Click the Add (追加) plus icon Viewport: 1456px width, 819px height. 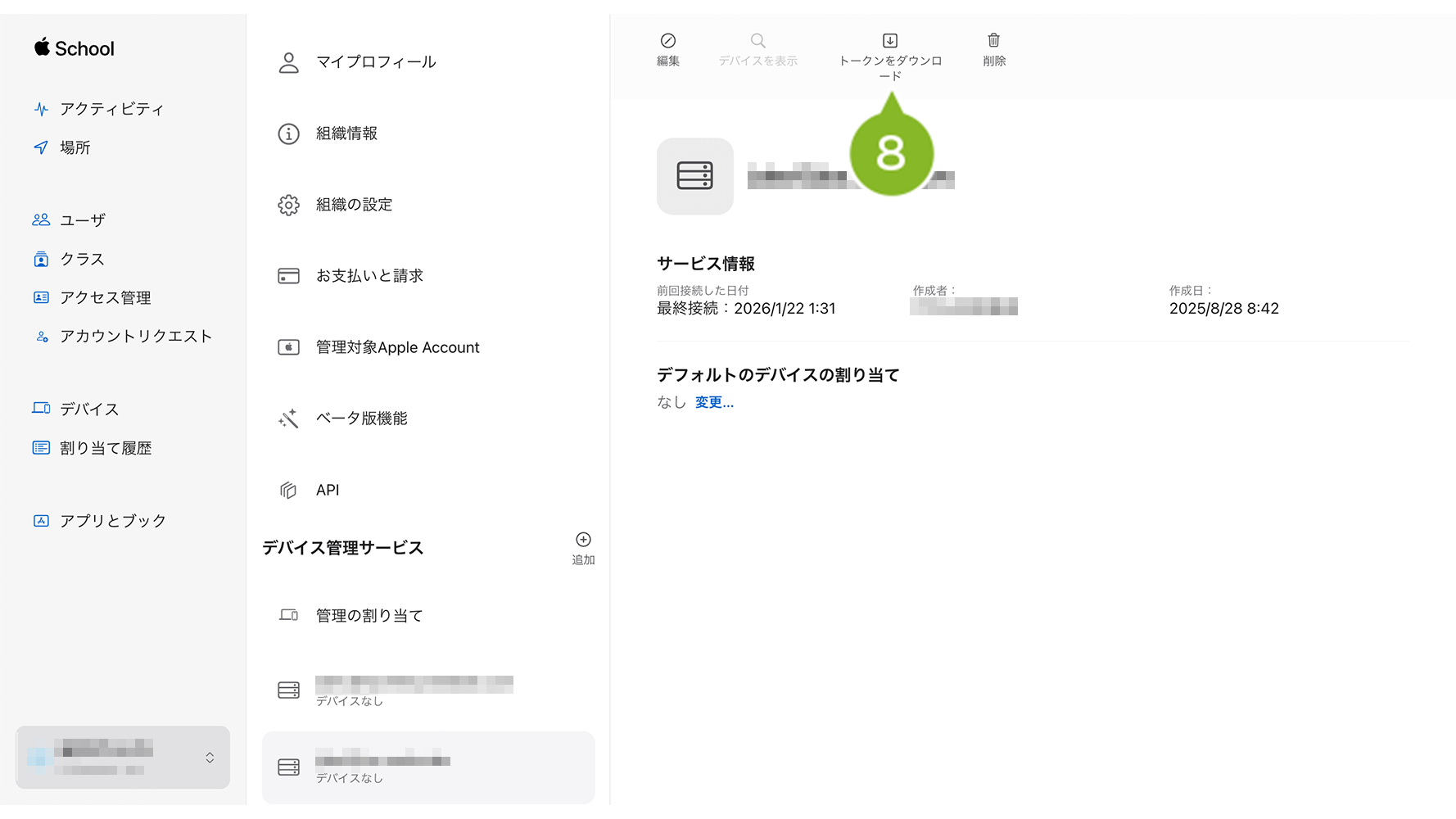pos(583,540)
